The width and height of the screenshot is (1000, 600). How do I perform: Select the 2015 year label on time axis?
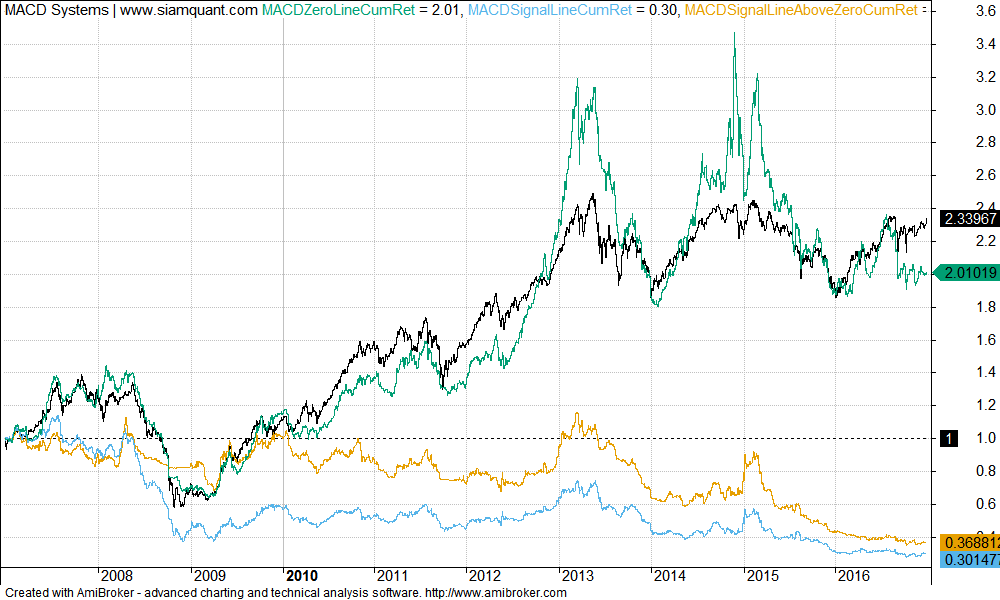pos(761,576)
